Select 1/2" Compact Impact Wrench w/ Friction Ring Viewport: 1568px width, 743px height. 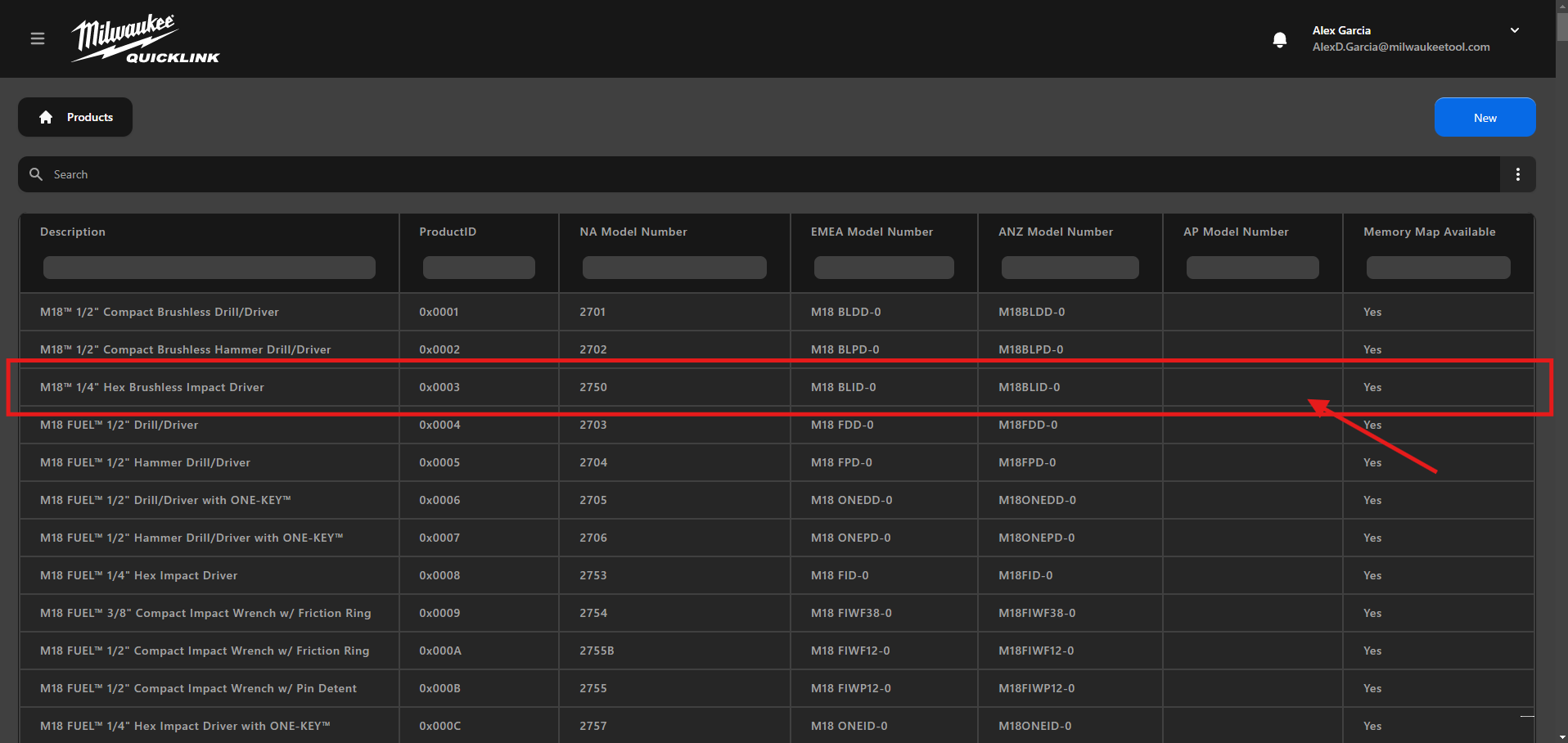tap(777, 651)
